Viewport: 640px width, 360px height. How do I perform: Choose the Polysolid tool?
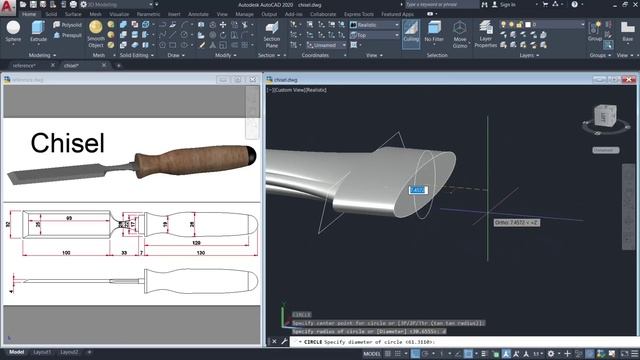67,25
